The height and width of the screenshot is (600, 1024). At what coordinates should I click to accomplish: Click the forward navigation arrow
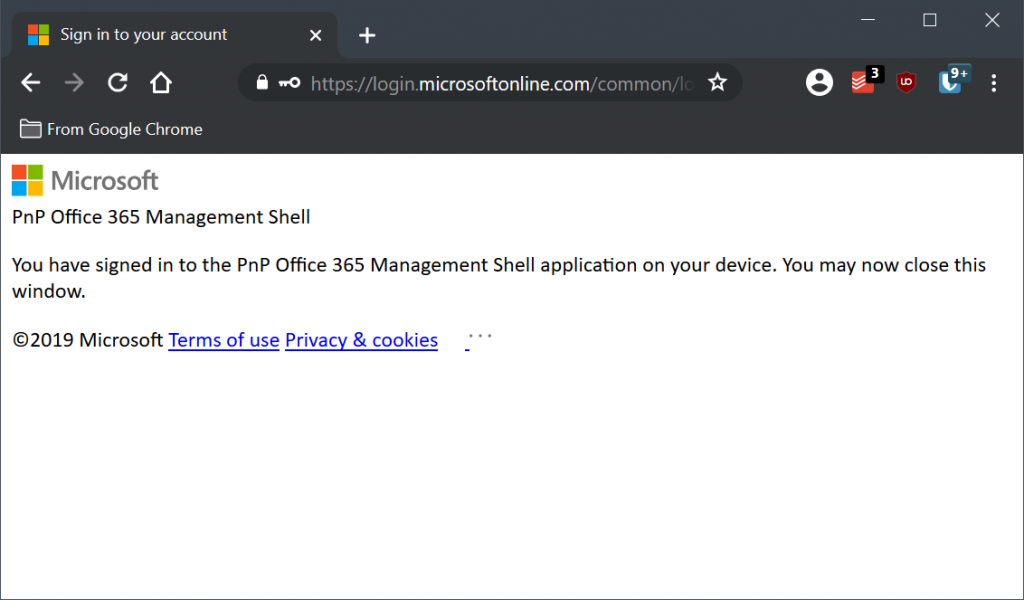(74, 83)
